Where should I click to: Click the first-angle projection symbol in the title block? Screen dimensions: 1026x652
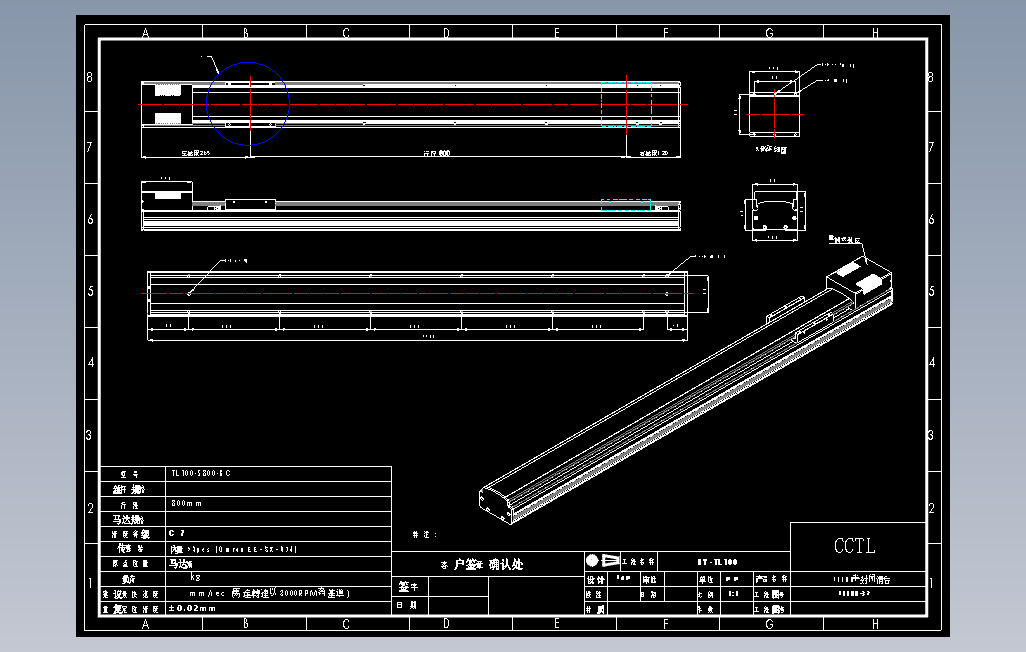[x=602, y=560]
